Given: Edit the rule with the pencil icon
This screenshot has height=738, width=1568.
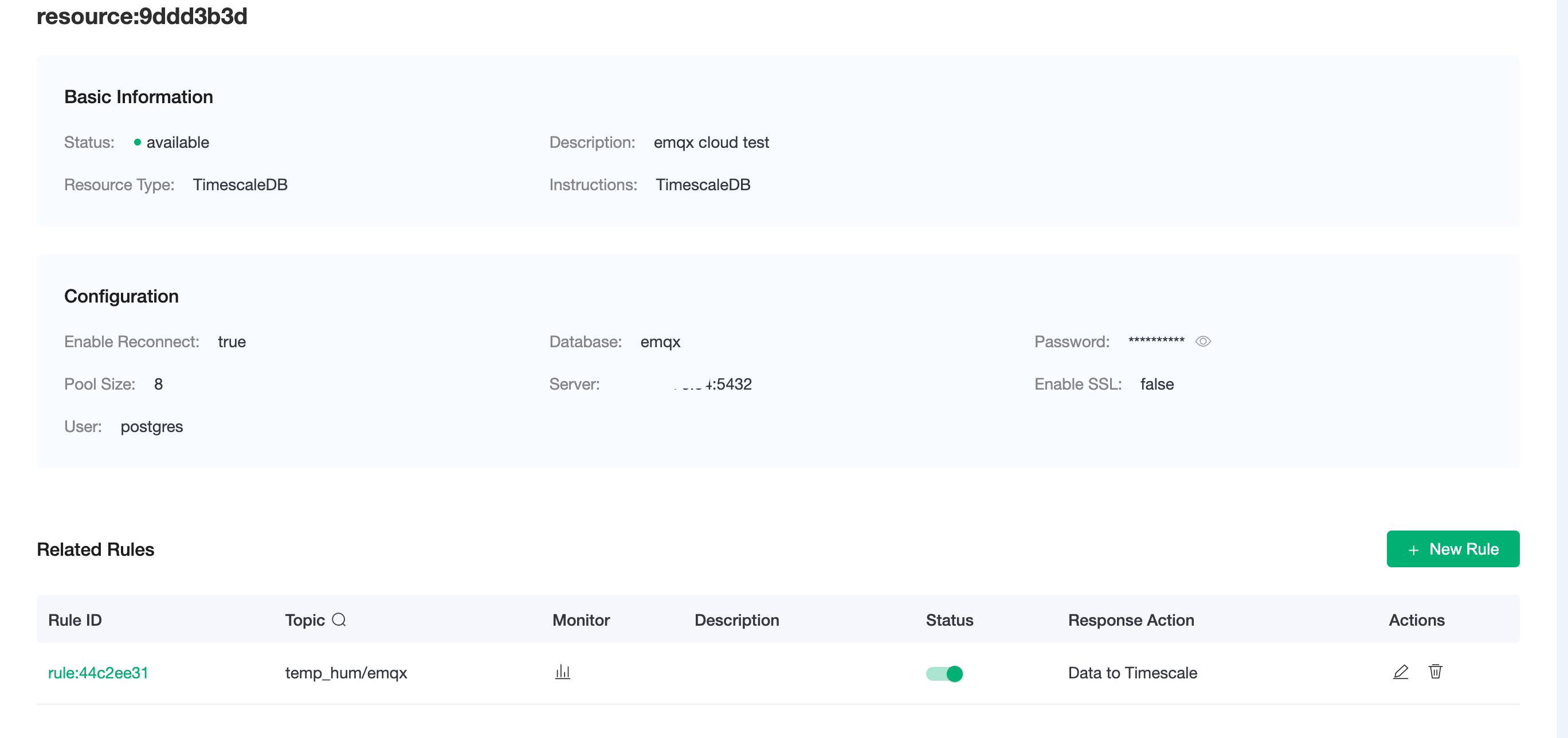Looking at the screenshot, I should (x=1400, y=672).
